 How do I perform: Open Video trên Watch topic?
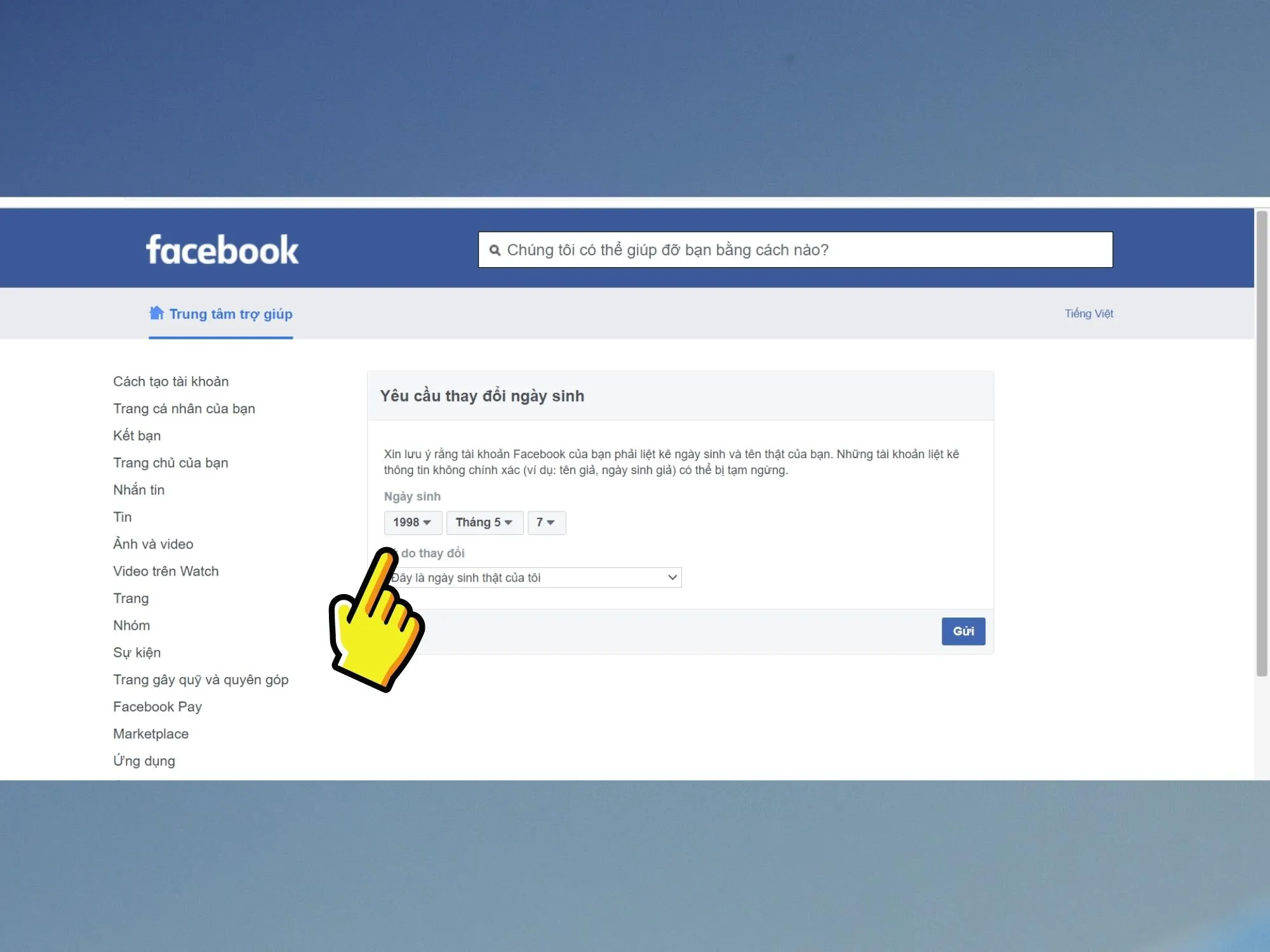pos(166,571)
